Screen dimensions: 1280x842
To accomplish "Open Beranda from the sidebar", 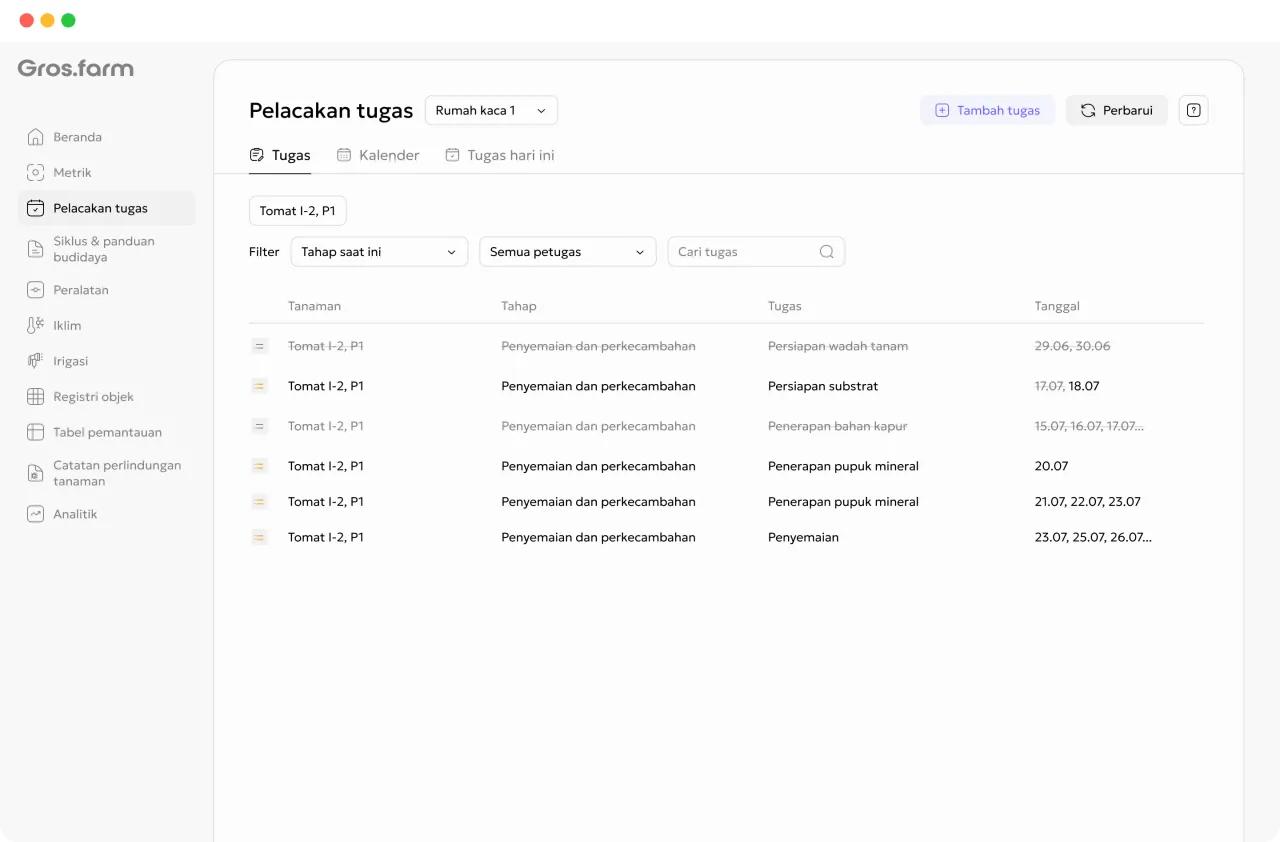I will tap(107, 137).
